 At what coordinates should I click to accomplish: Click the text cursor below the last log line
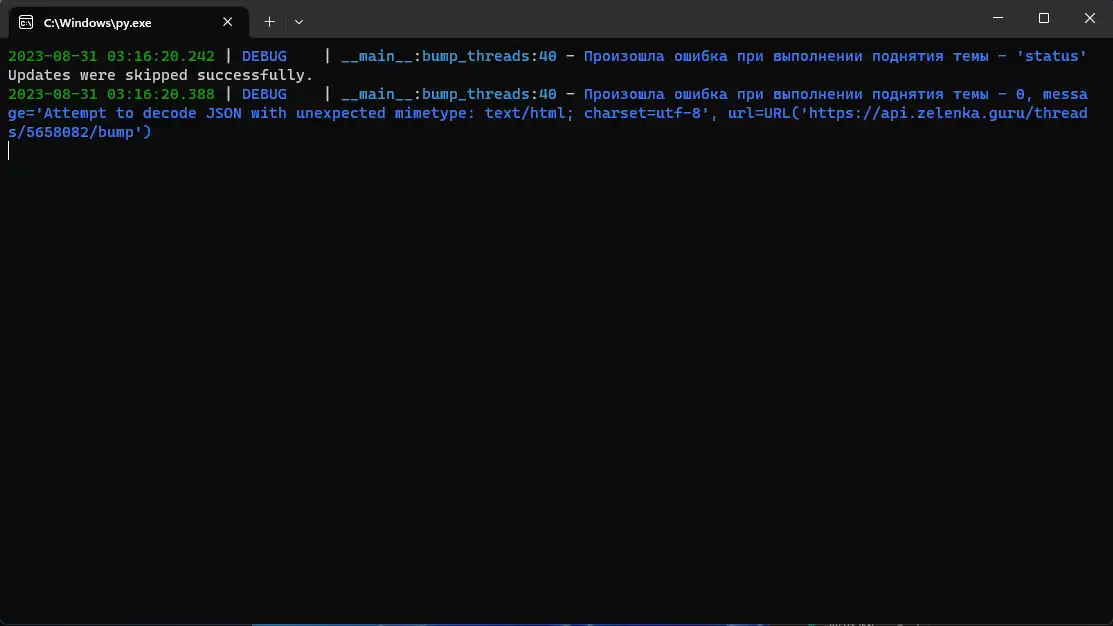click(x=9, y=151)
